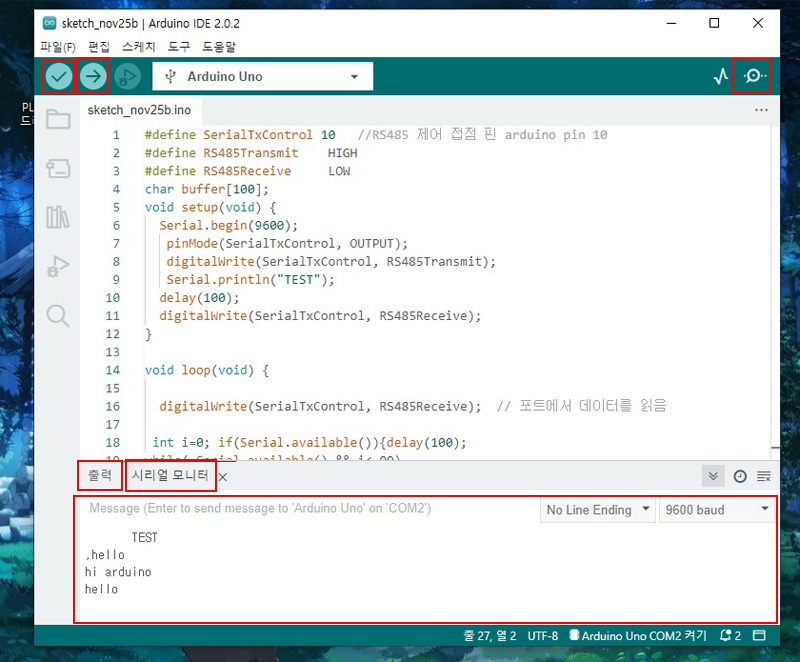Start the debugger from the toolbar
Image resolution: width=800 pixels, height=662 pixels.
coord(127,77)
